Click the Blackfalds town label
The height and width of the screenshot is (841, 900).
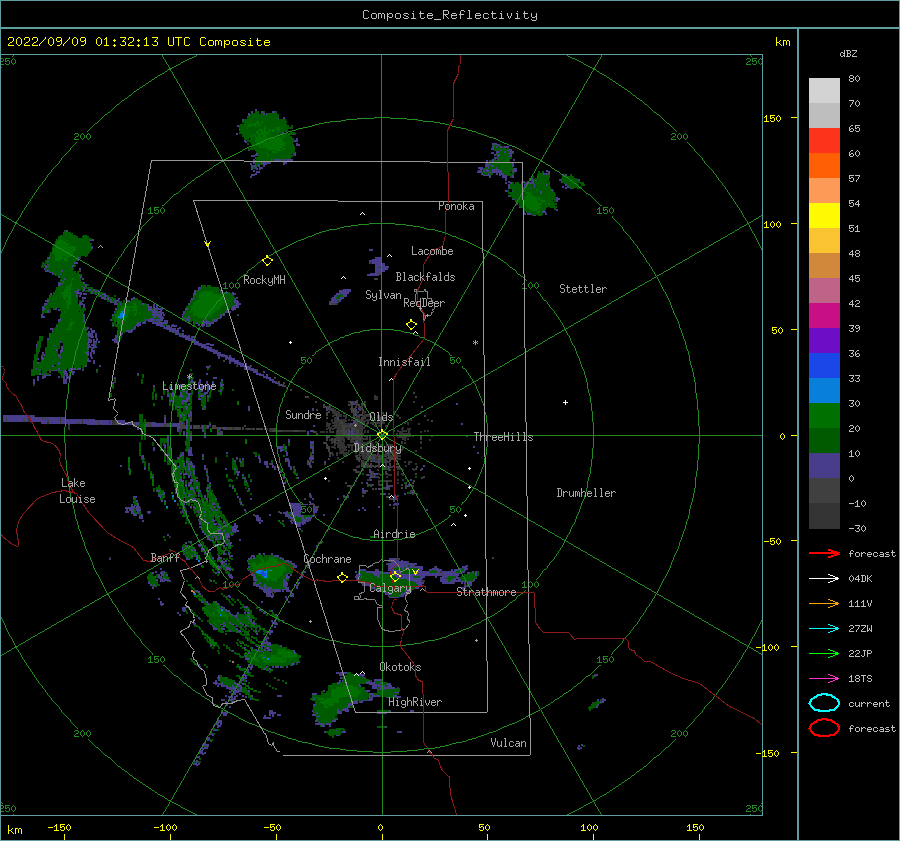[425, 277]
